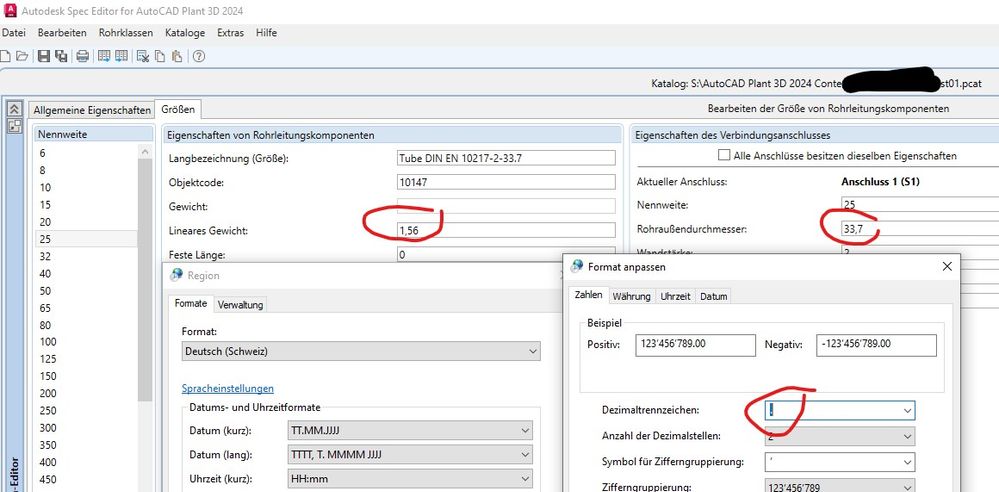Click the Objektcode field showing 10147
This screenshot has width=999, height=492.
[x=506, y=182]
